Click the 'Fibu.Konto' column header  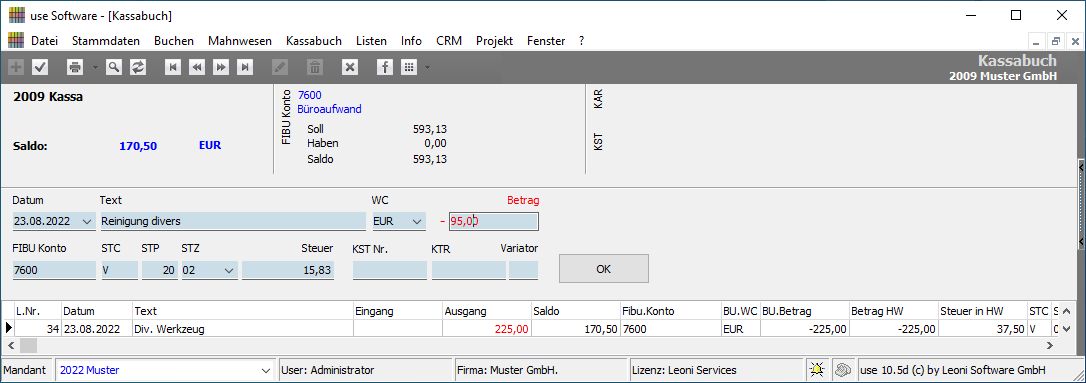670,312
